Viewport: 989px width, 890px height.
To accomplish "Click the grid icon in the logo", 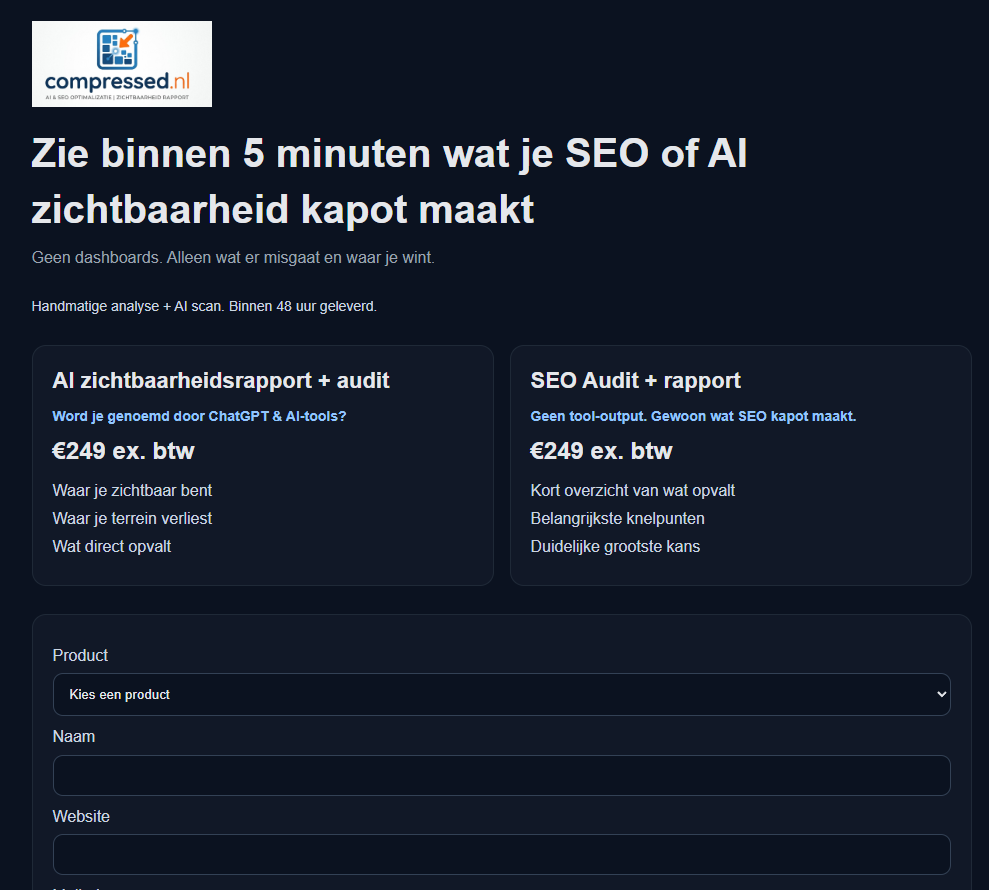I will [117, 49].
